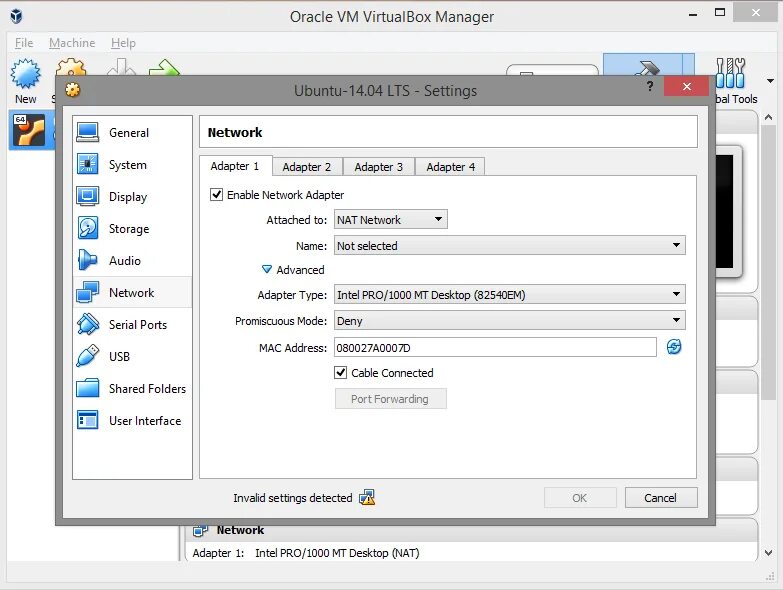
Task: Click the invalid settings warning icon
Action: 367,497
